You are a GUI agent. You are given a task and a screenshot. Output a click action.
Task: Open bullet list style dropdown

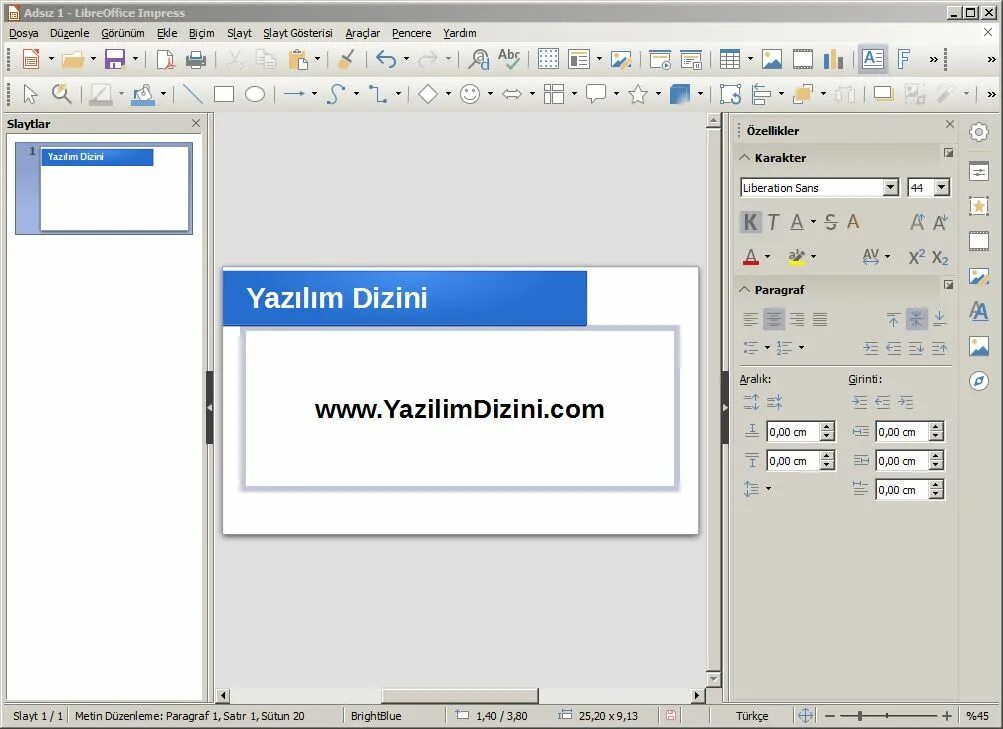767,348
